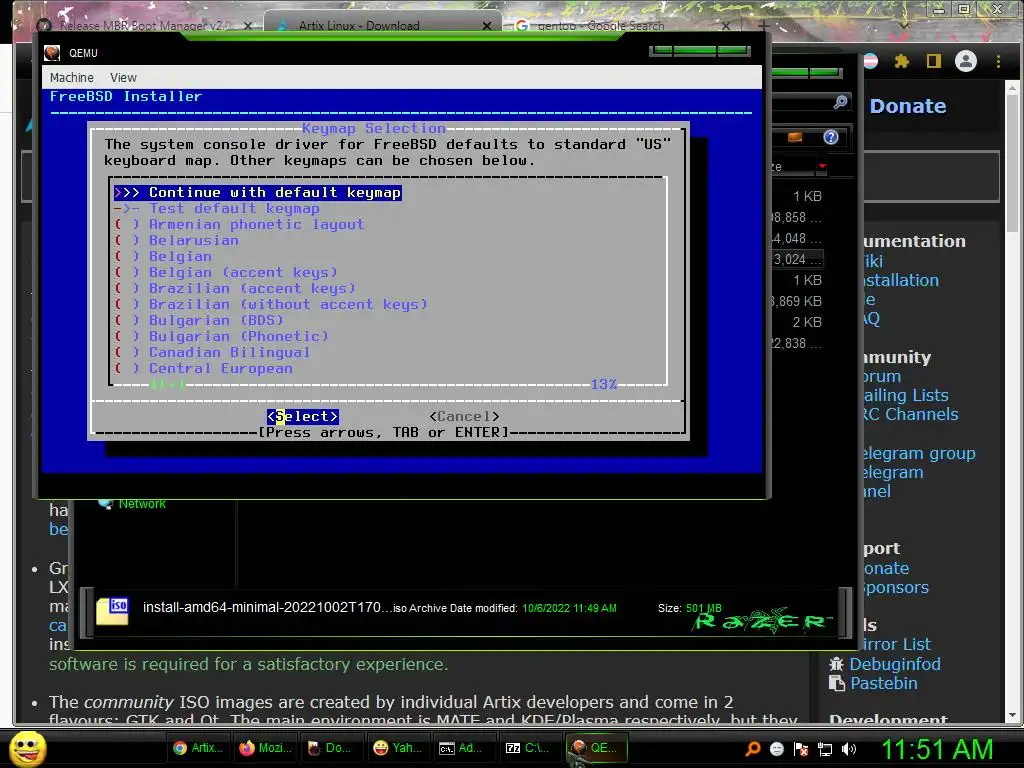Image resolution: width=1024 pixels, height=768 pixels.
Task: Open the Size column dropdown arrow
Action: tap(822, 167)
